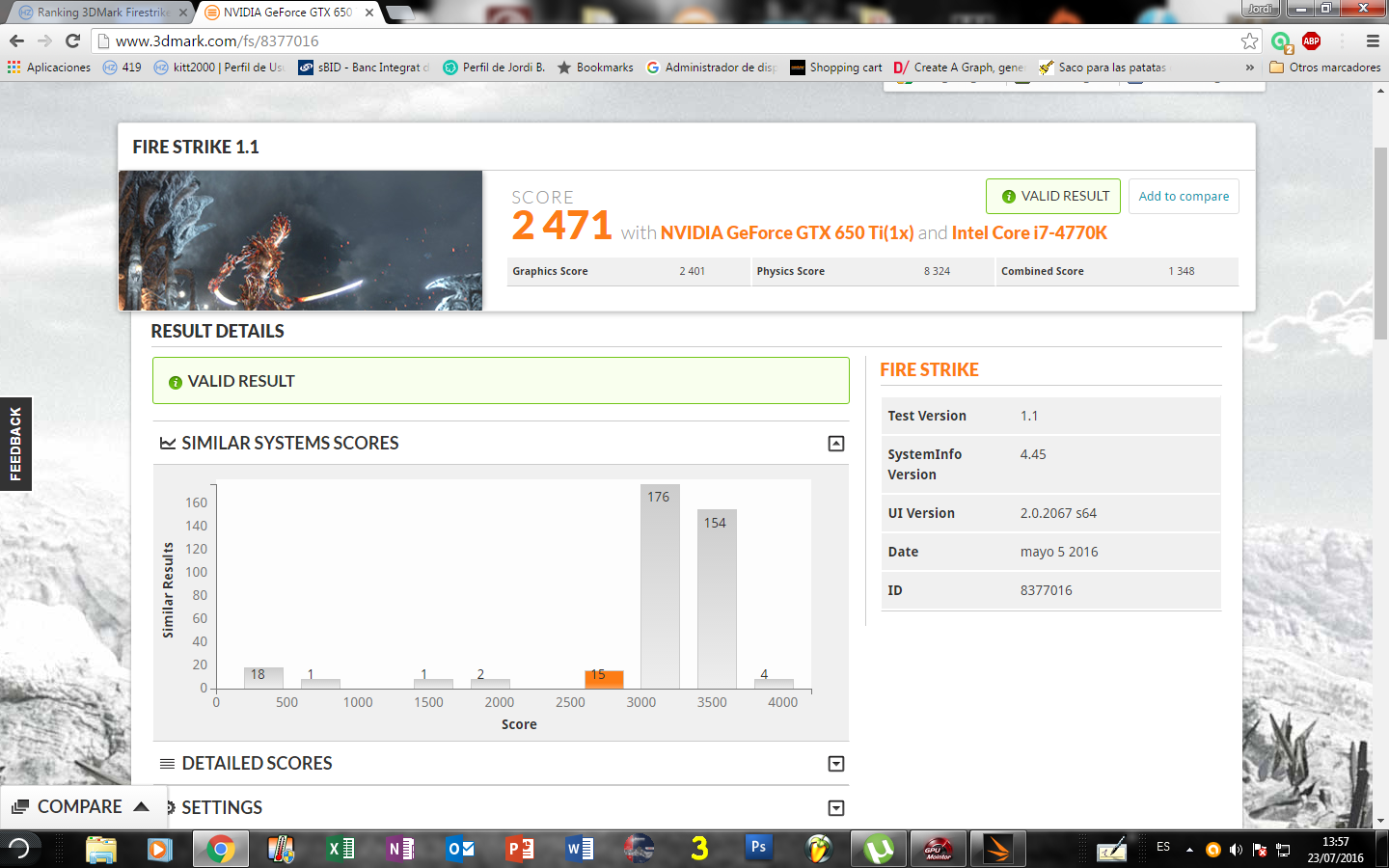This screenshot has height=868, width=1389.
Task: Click the address bar URL field
Action: [x=666, y=41]
